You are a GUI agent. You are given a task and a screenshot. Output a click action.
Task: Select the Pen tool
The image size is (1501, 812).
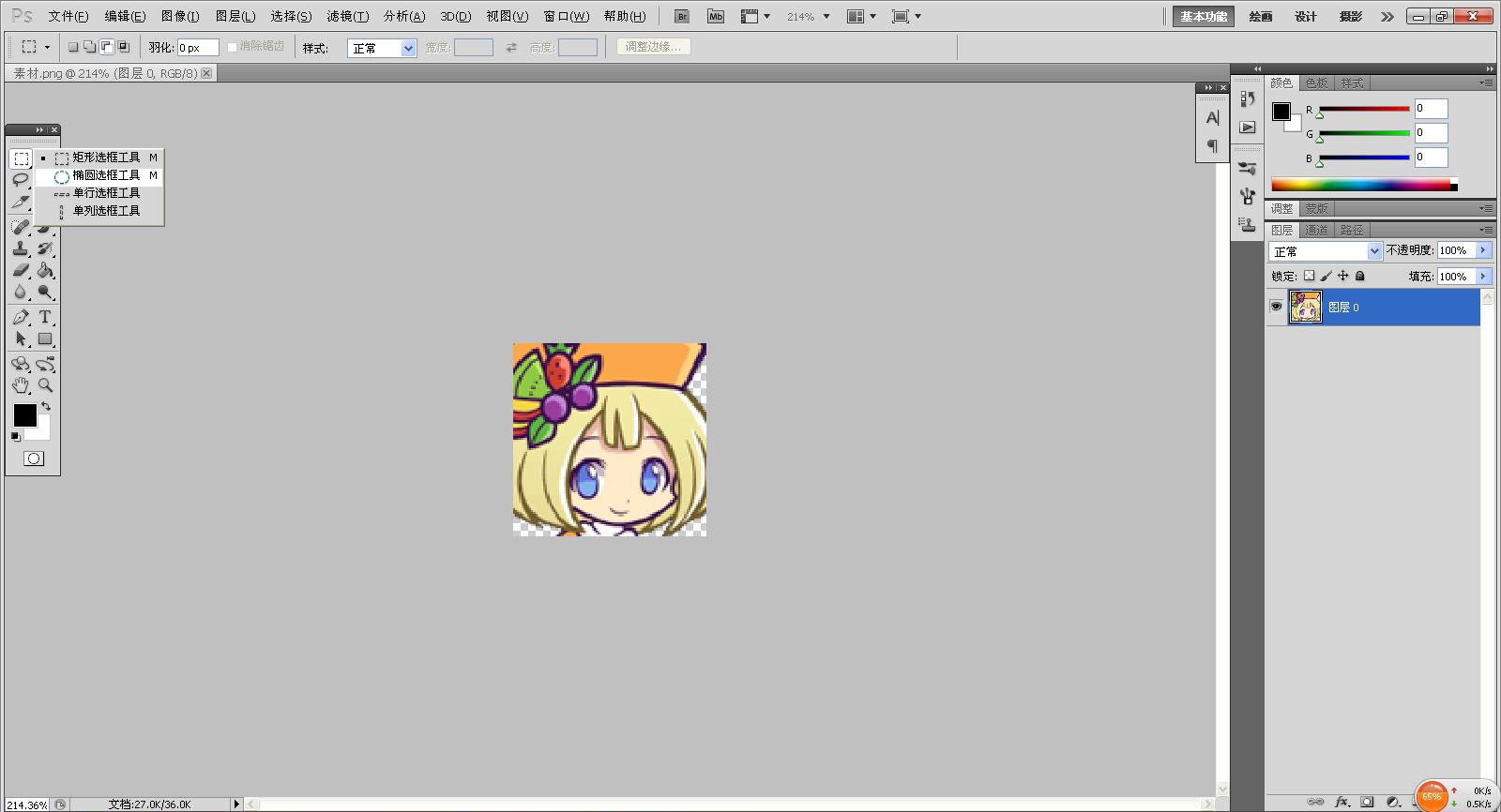[x=21, y=317]
